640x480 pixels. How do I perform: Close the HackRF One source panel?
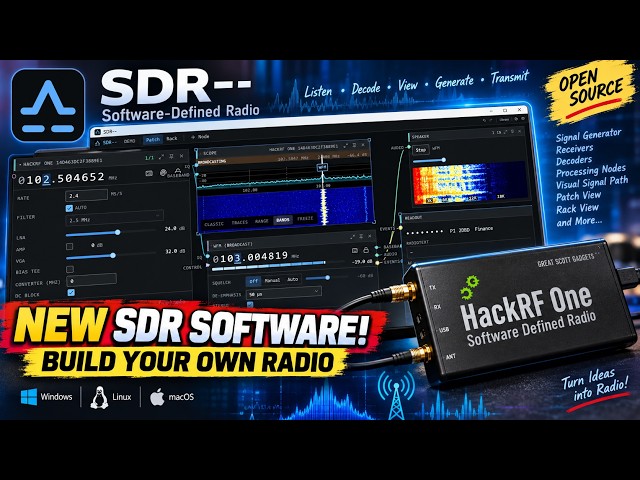181,156
